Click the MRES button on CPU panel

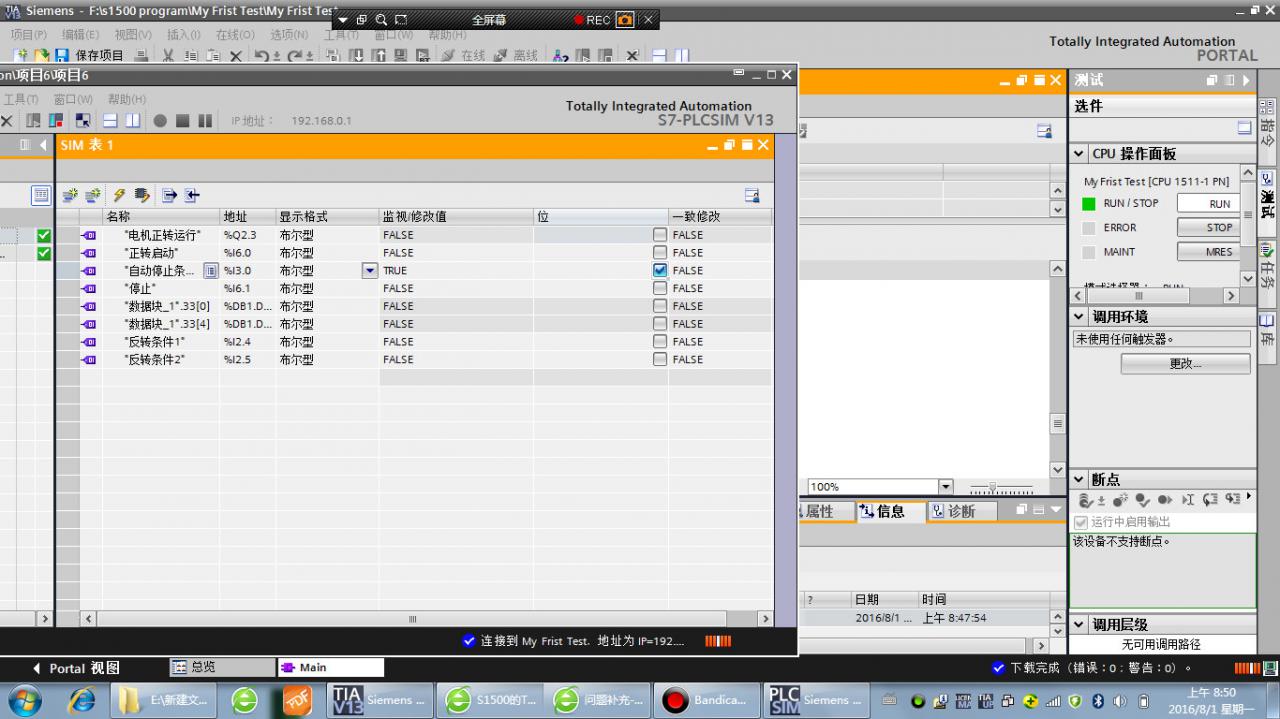tap(1208, 252)
